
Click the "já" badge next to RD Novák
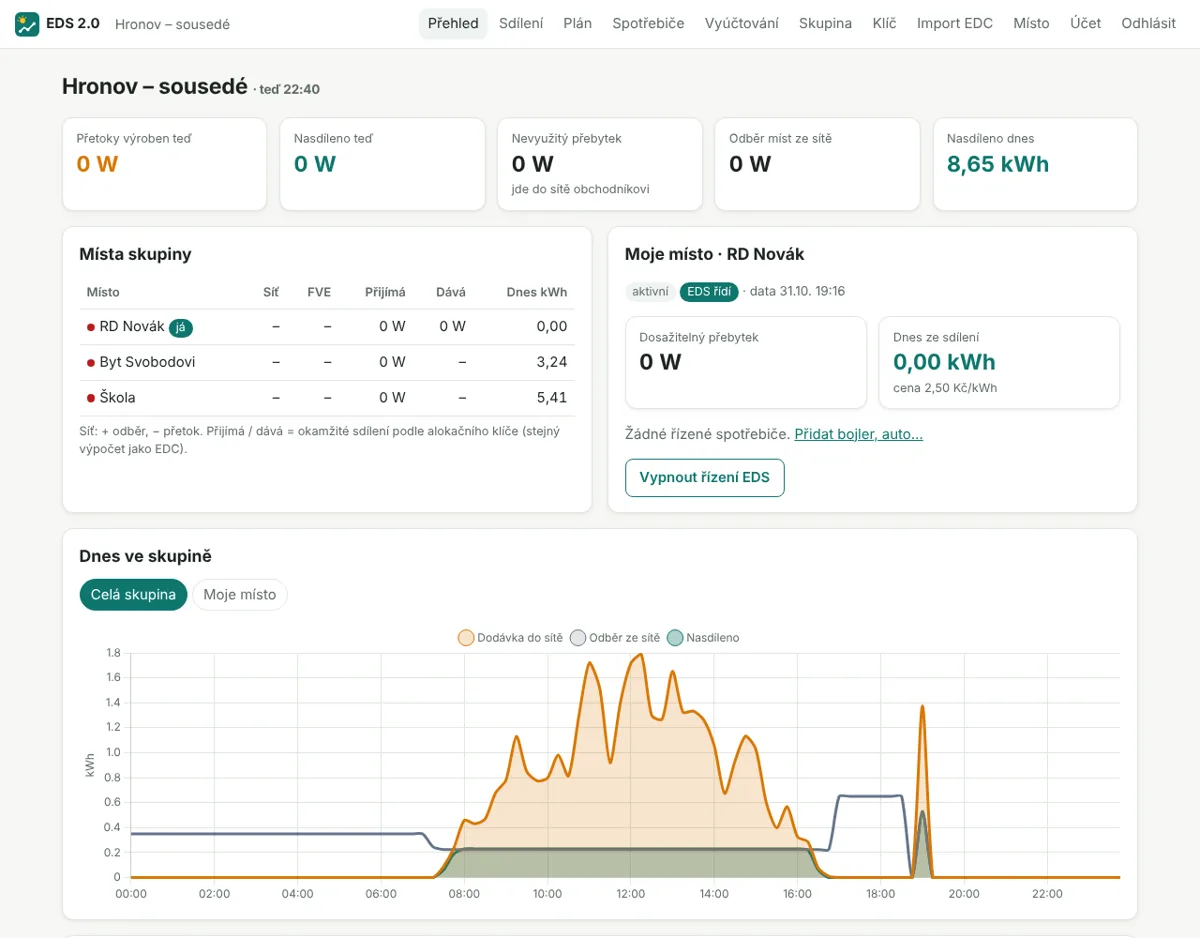pyautogui.click(x=180, y=327)
